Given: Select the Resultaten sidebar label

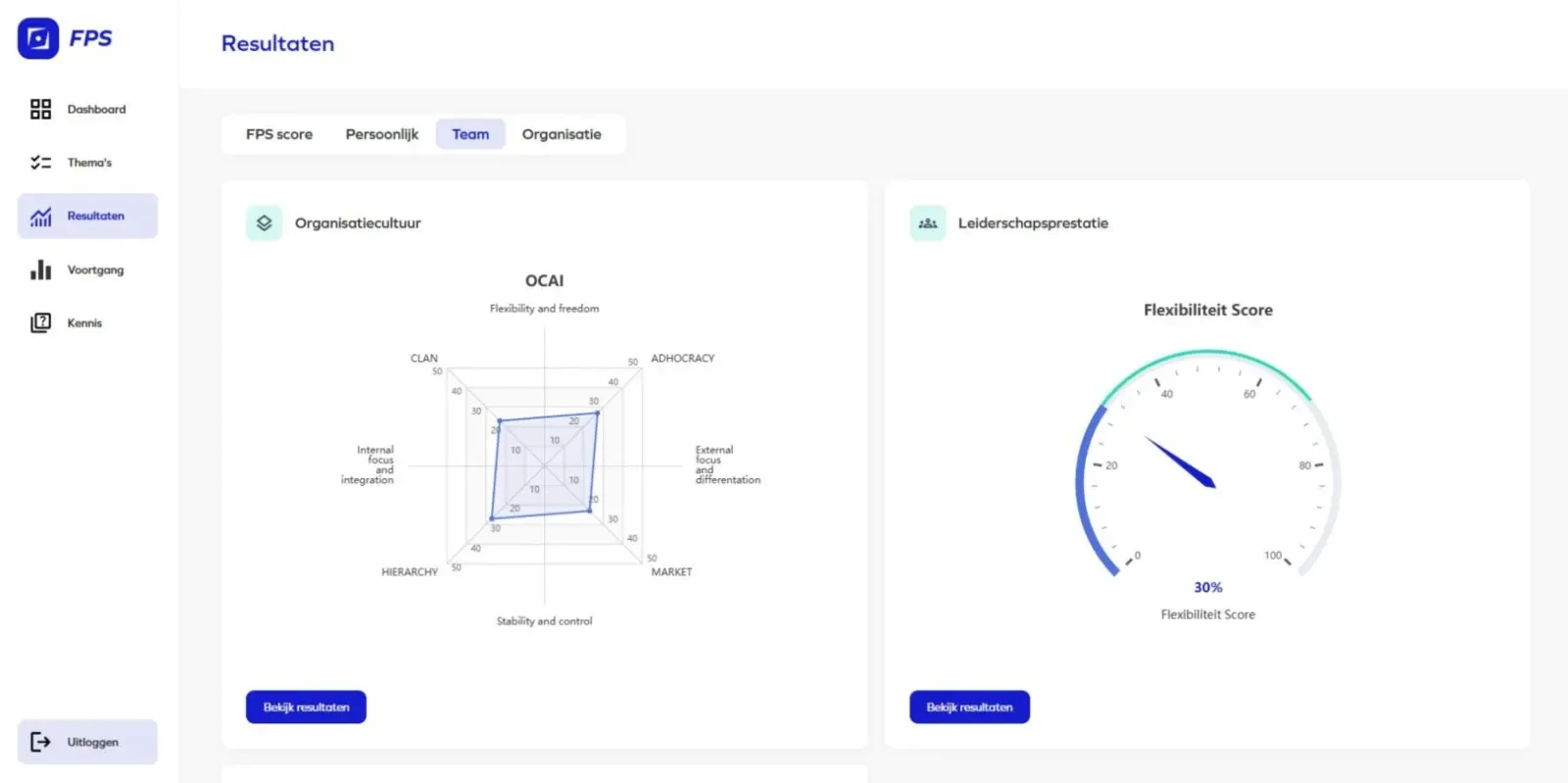Looking at the screenshot, I should click(96, 216).
